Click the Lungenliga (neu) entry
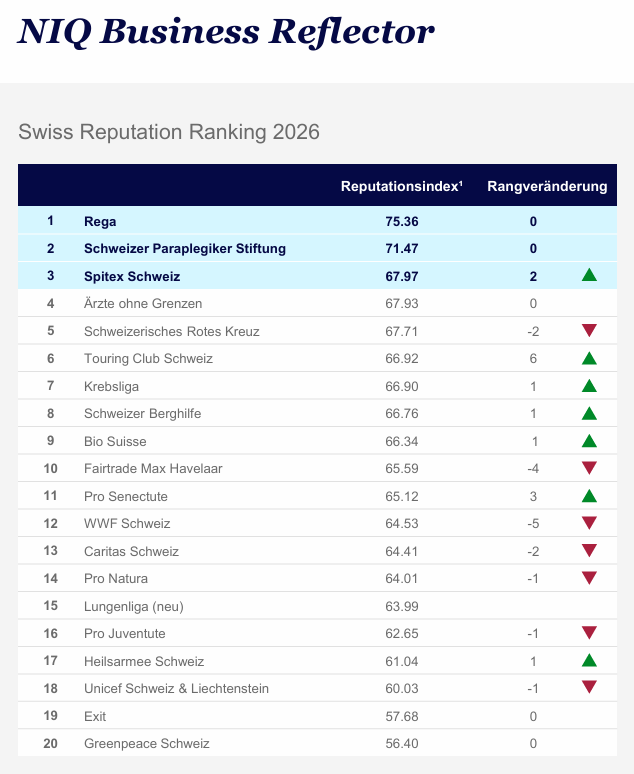 point(134,606)
